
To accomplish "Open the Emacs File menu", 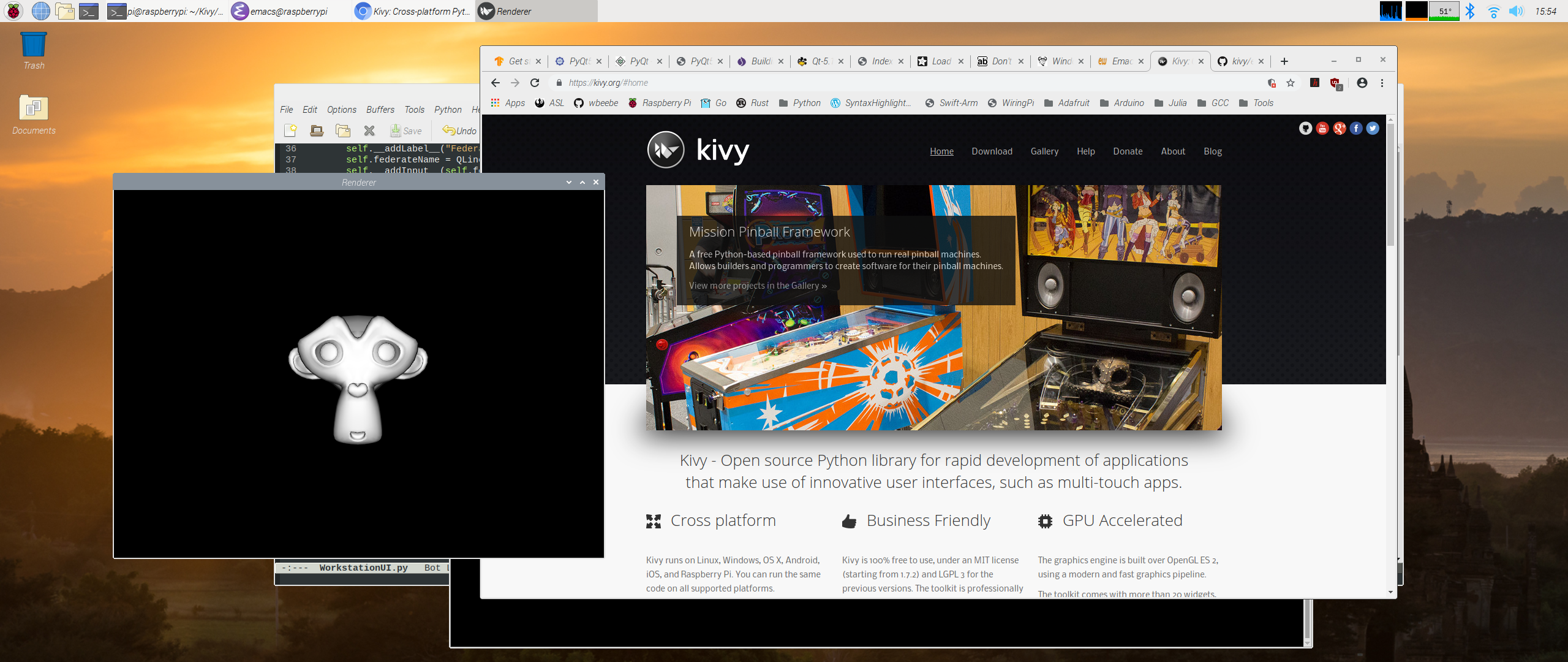I will click(x=287, y=110).
